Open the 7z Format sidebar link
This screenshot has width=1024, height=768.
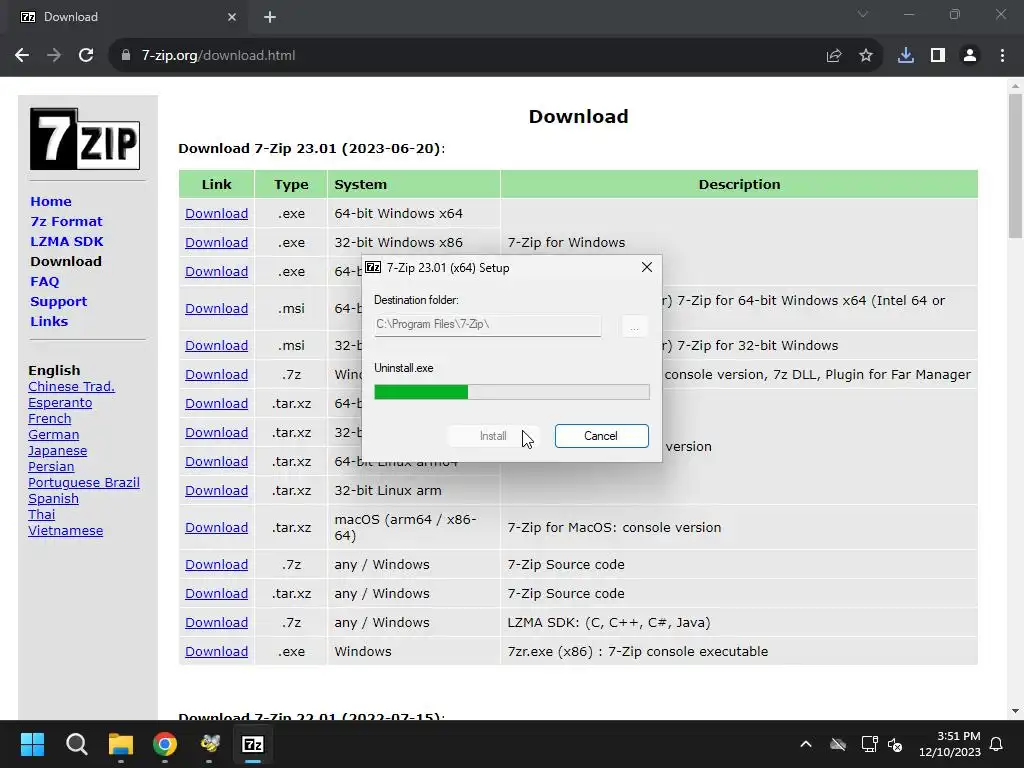(66, 221)
